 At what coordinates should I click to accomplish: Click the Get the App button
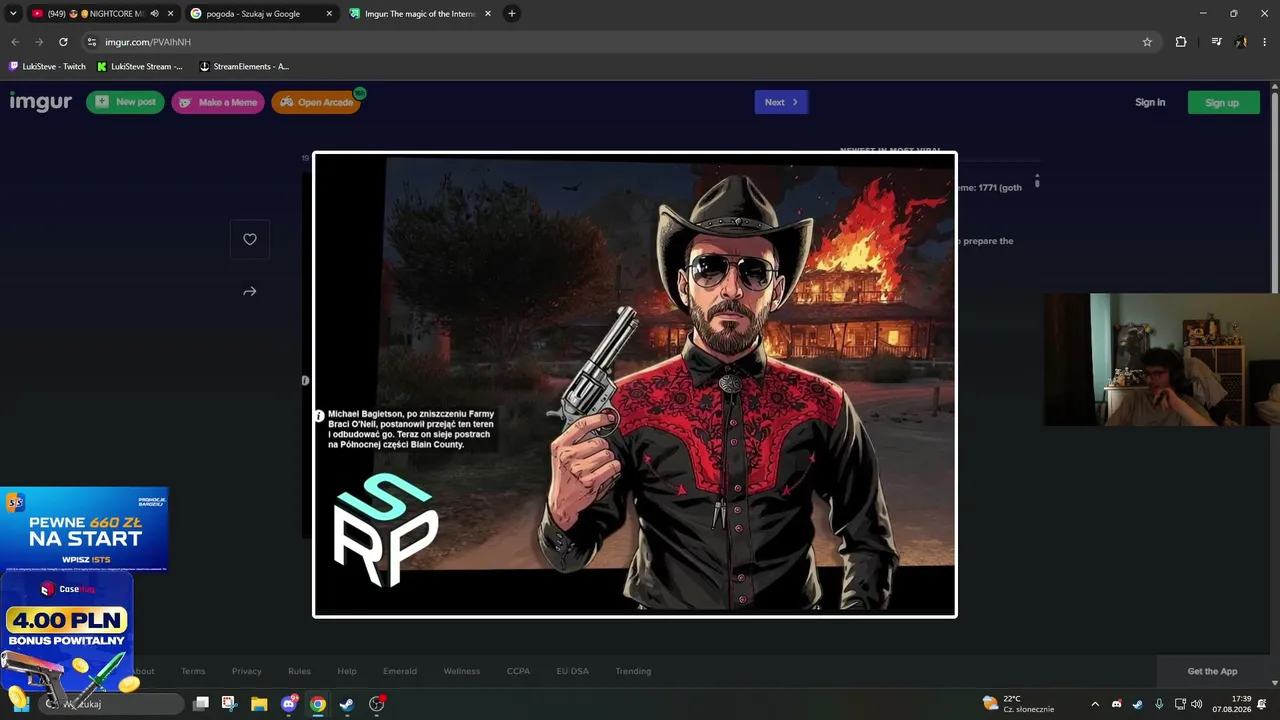click(x=1212, y=671)
